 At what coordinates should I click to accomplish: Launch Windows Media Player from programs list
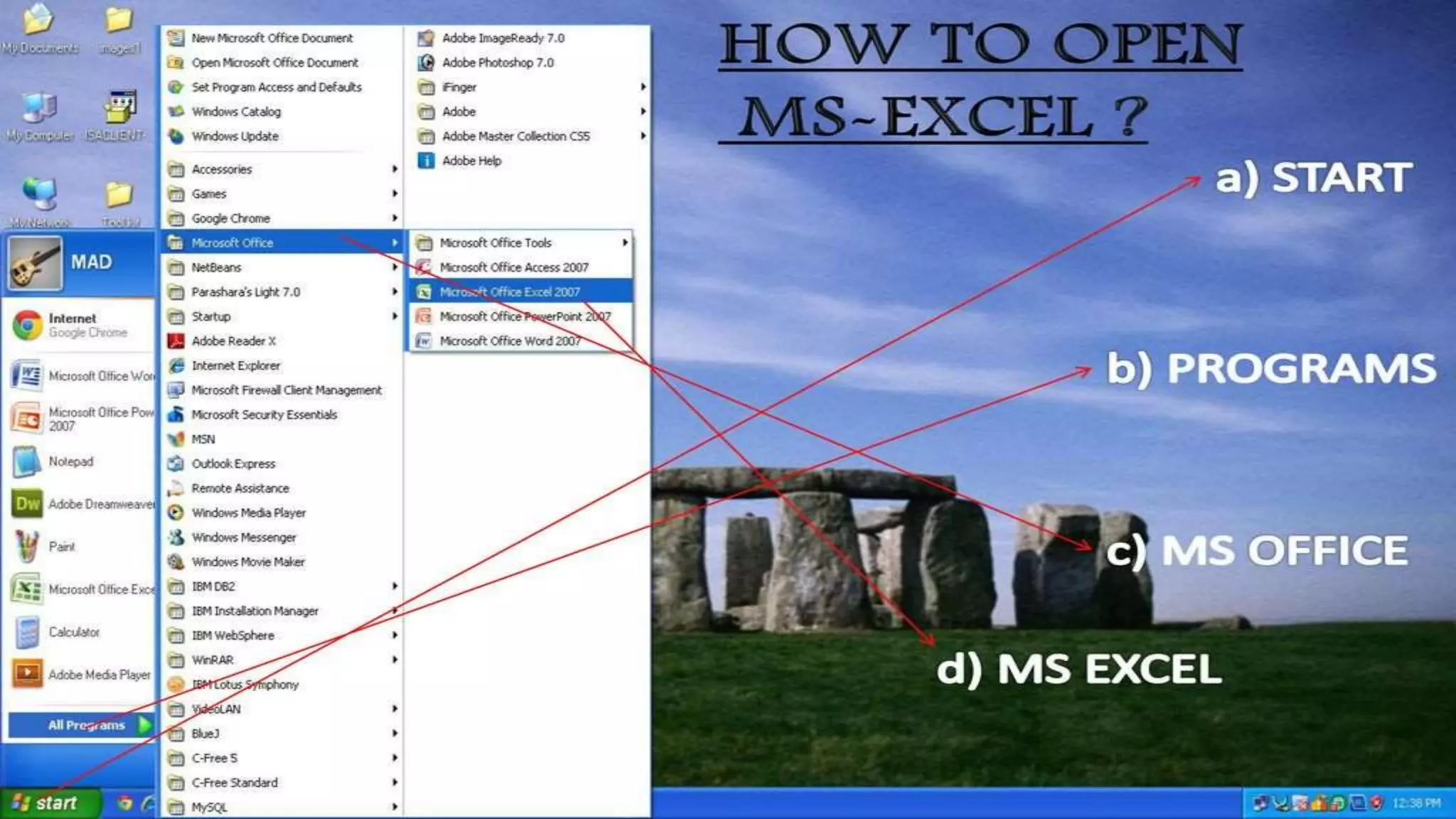[x=248, y=513]
